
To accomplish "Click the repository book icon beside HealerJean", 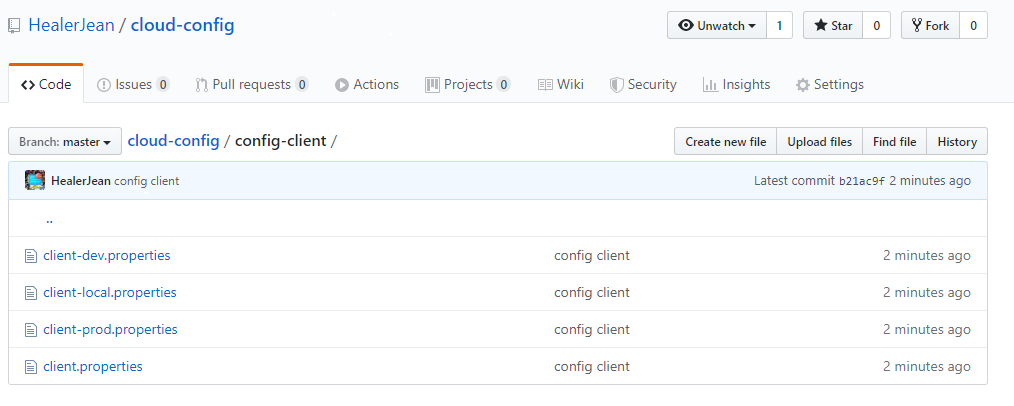I will (14, 26).
